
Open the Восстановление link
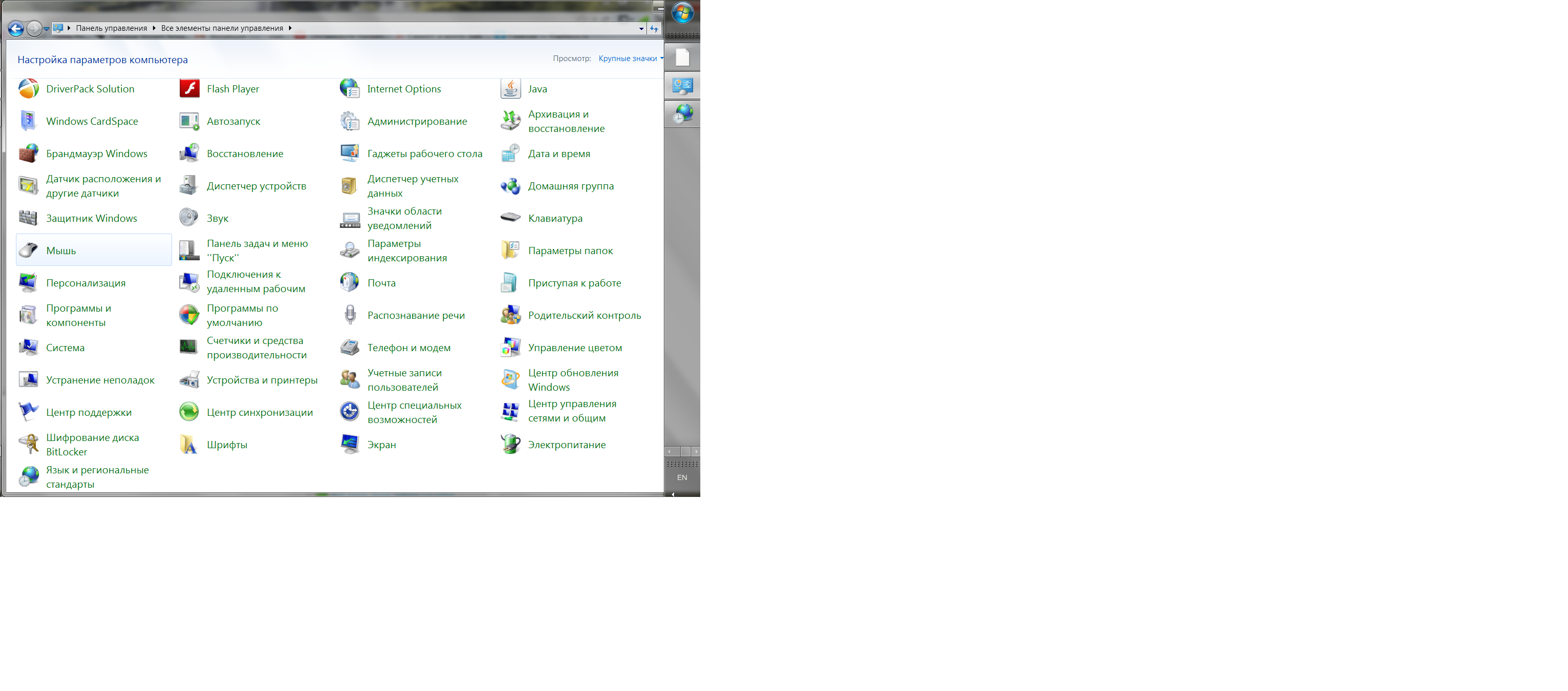245,153
